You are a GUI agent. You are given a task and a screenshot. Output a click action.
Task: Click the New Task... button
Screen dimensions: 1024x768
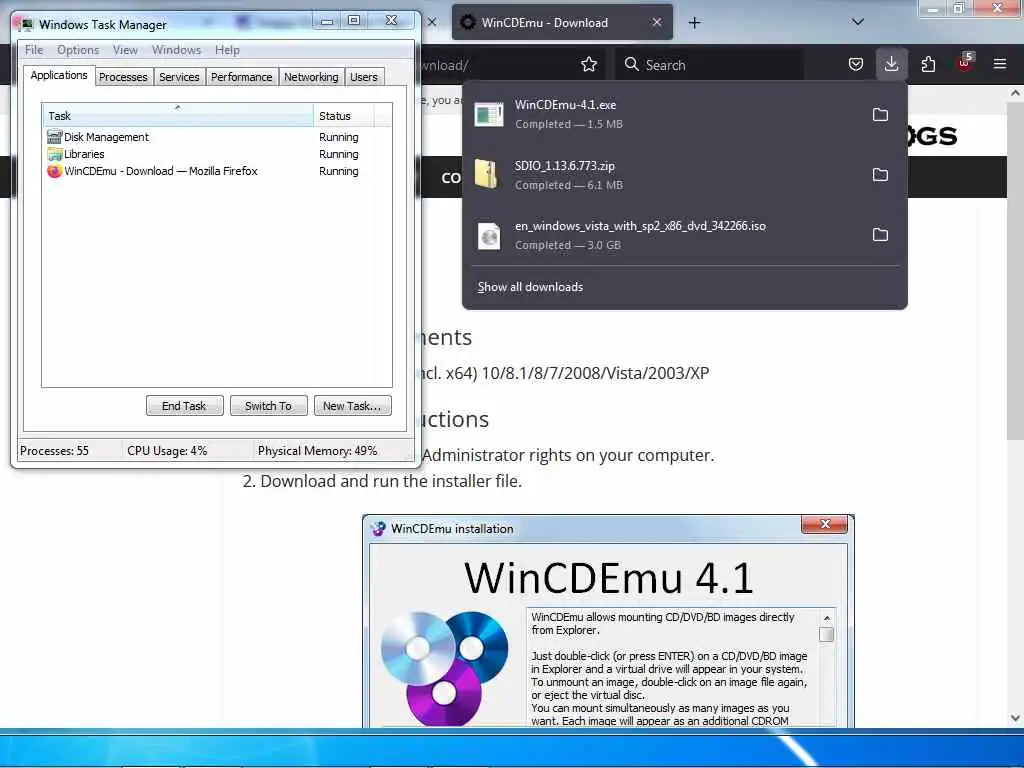pos(352,406)
